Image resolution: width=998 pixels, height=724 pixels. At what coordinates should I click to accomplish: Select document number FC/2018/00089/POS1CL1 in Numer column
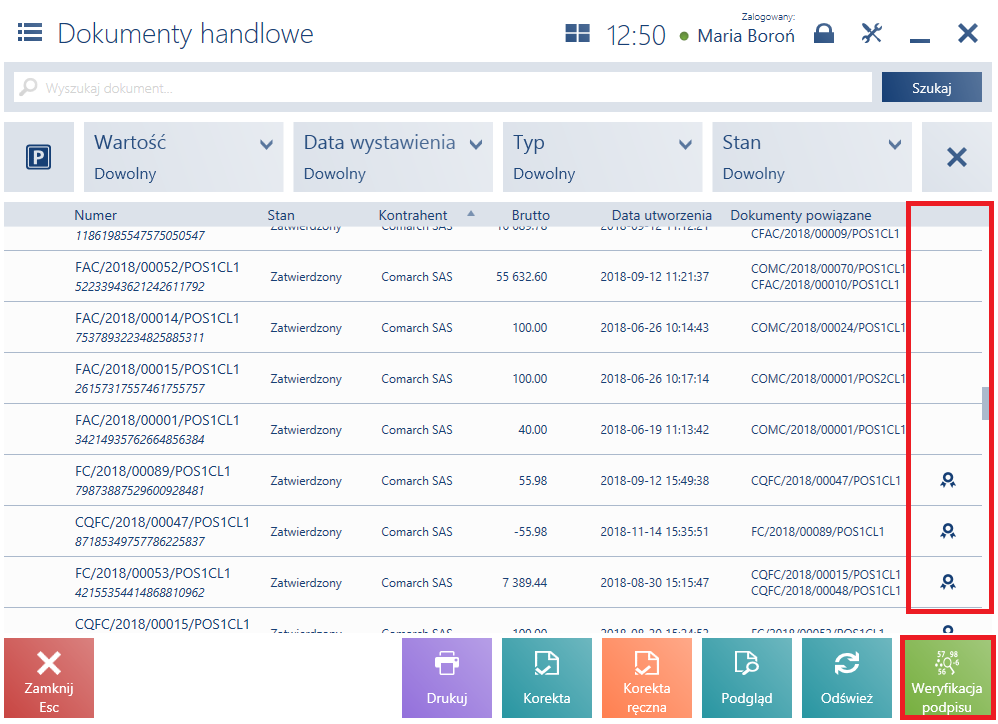[x=153, y=471]
